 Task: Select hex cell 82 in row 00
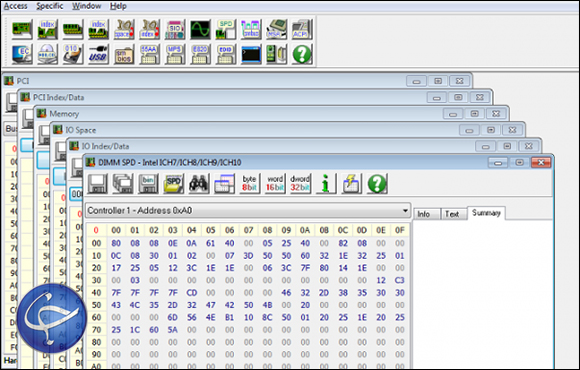pos(343,243)
